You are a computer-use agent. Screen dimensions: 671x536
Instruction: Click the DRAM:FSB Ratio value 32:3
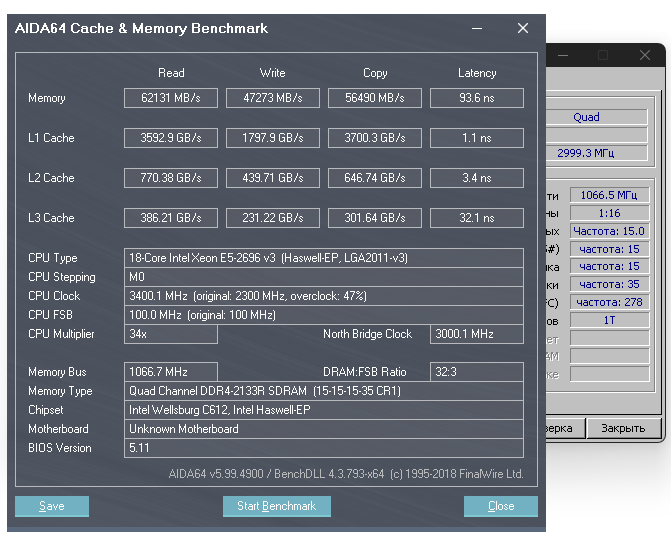[x=477, y=372]
